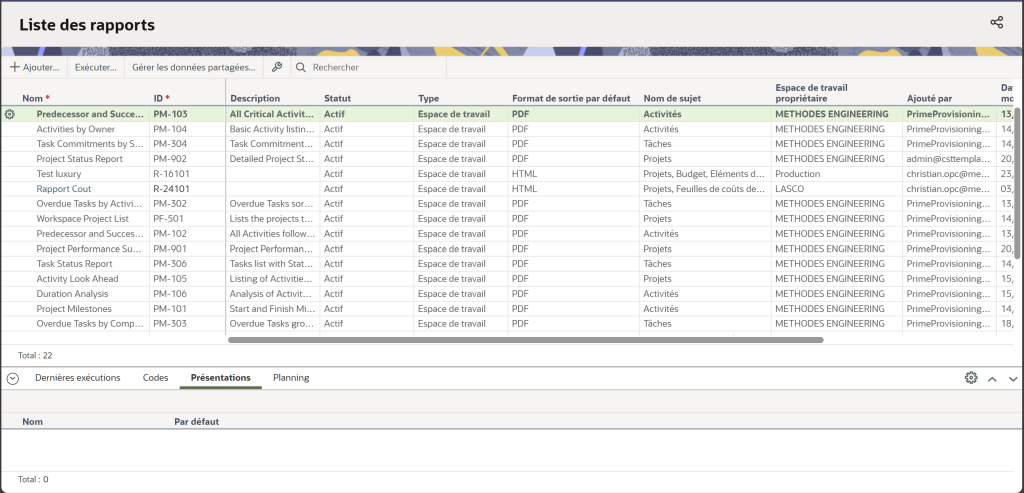Open gear menu on the PM-103 row

click(10, 114)
